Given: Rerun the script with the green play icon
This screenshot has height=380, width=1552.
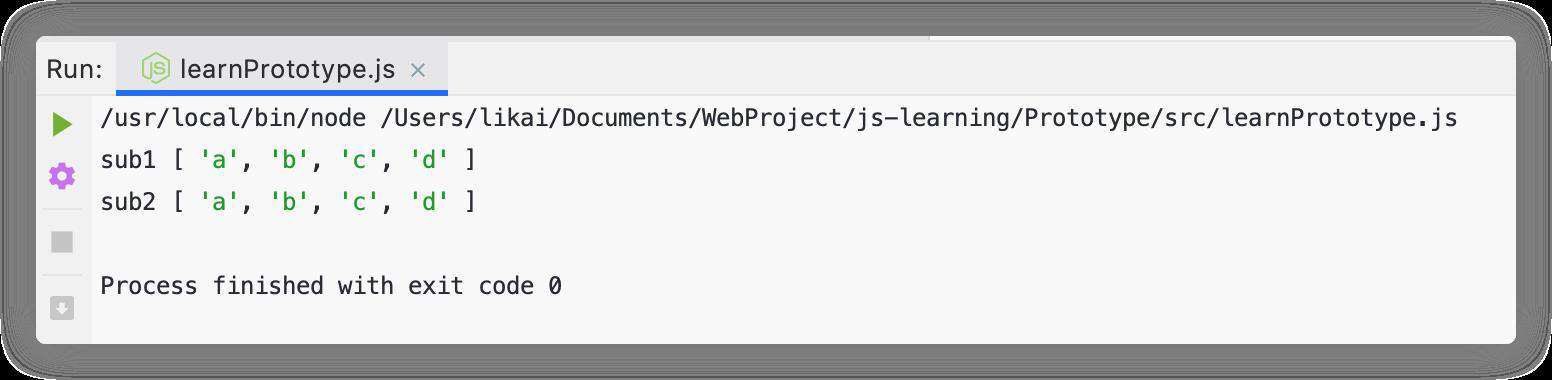Looking at the screenshot, I should point(62,125).
